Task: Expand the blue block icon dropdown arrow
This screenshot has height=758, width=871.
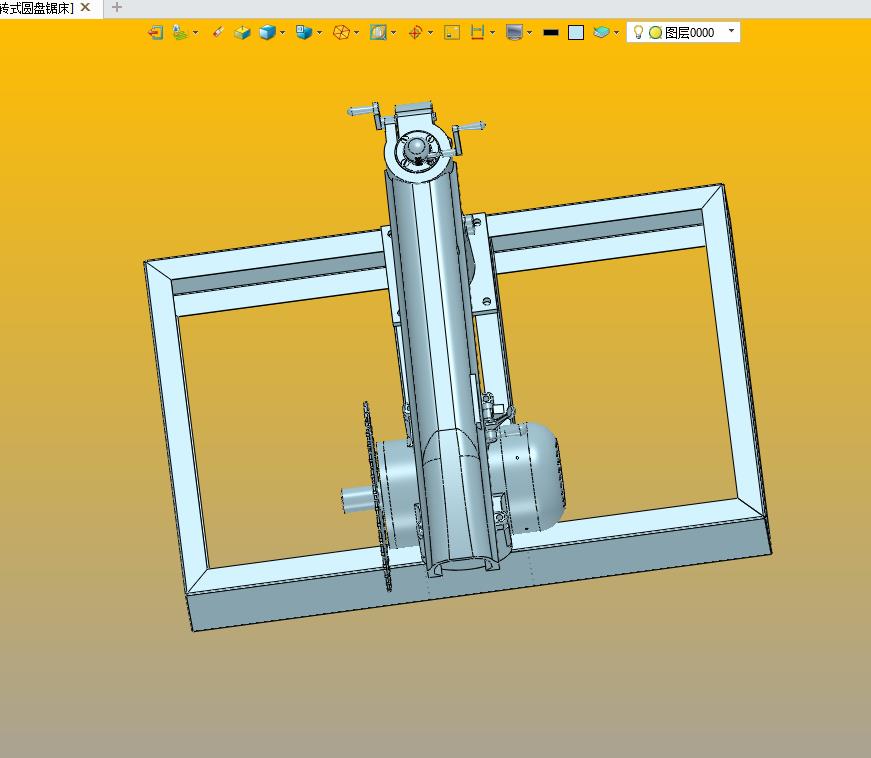Action: (x=319, y=33)
